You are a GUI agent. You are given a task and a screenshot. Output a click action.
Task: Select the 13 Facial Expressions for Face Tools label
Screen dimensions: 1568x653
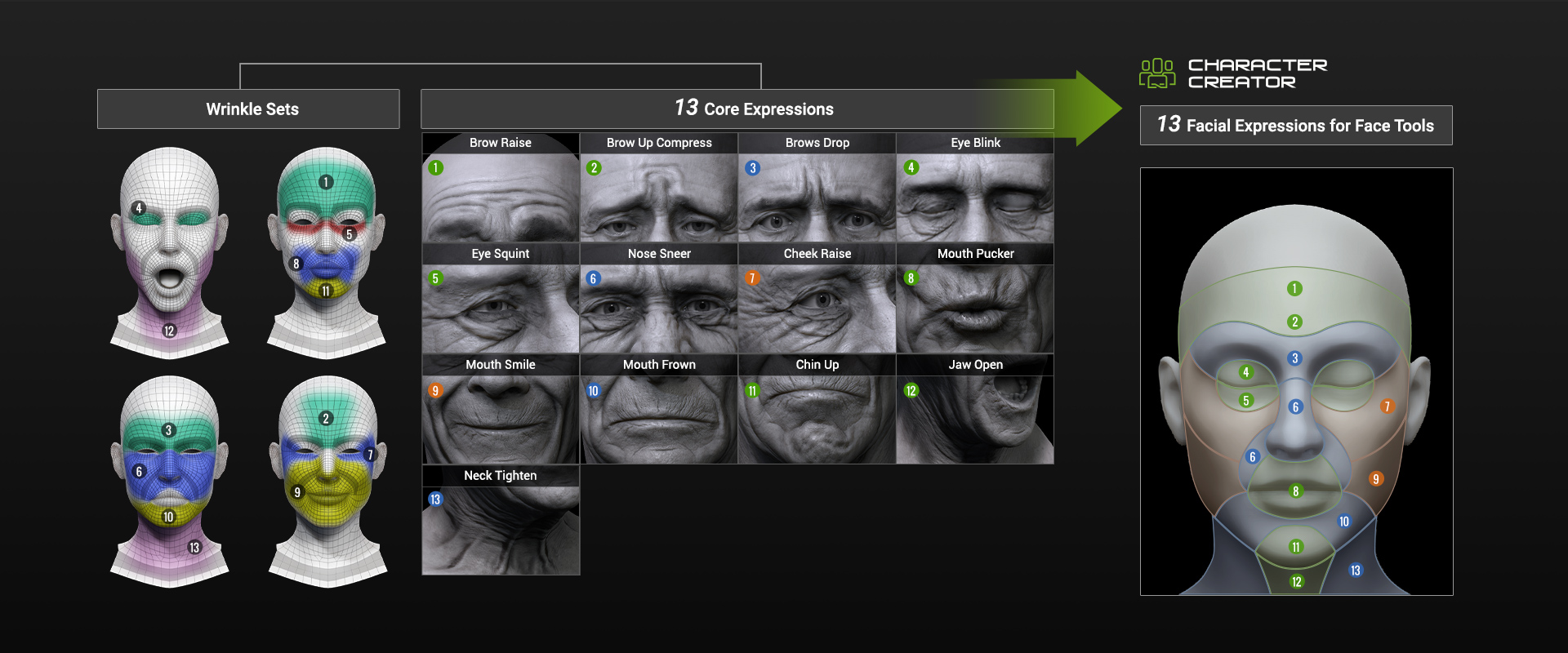pos(1296,126)
